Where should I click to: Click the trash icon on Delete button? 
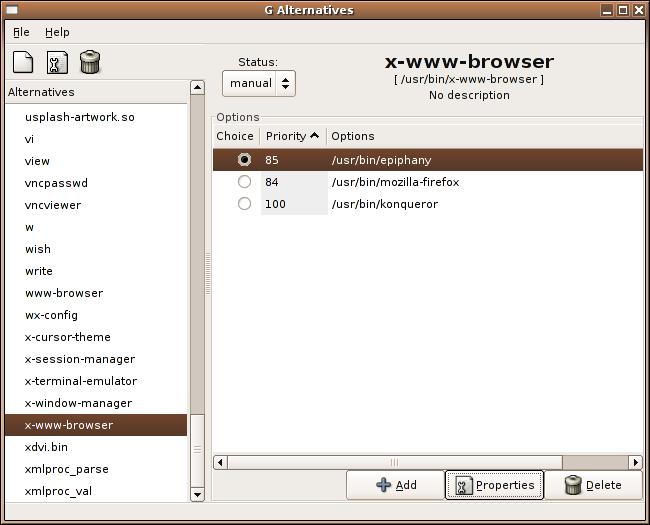click(x=573, y=485)
